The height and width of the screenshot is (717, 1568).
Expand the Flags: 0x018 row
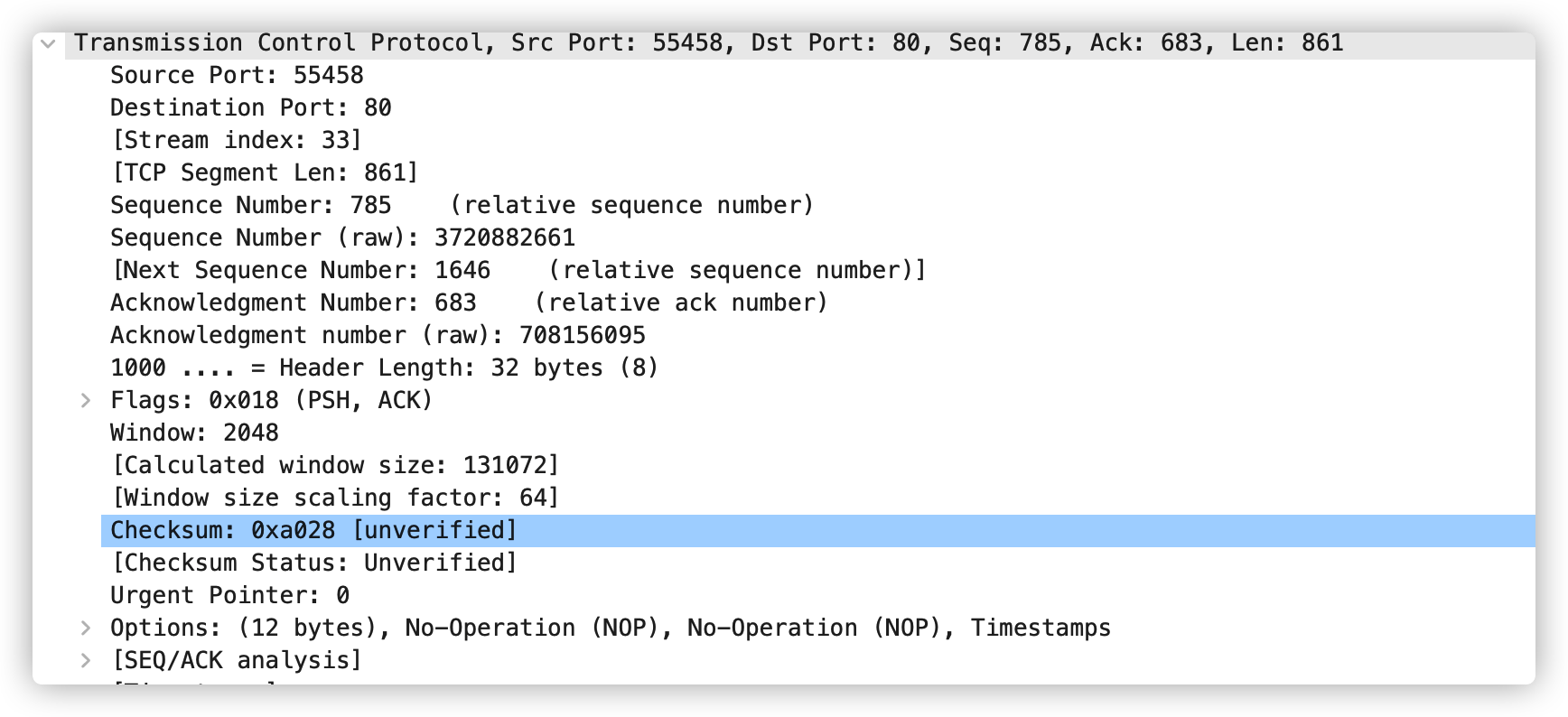[x=86, y=400]
